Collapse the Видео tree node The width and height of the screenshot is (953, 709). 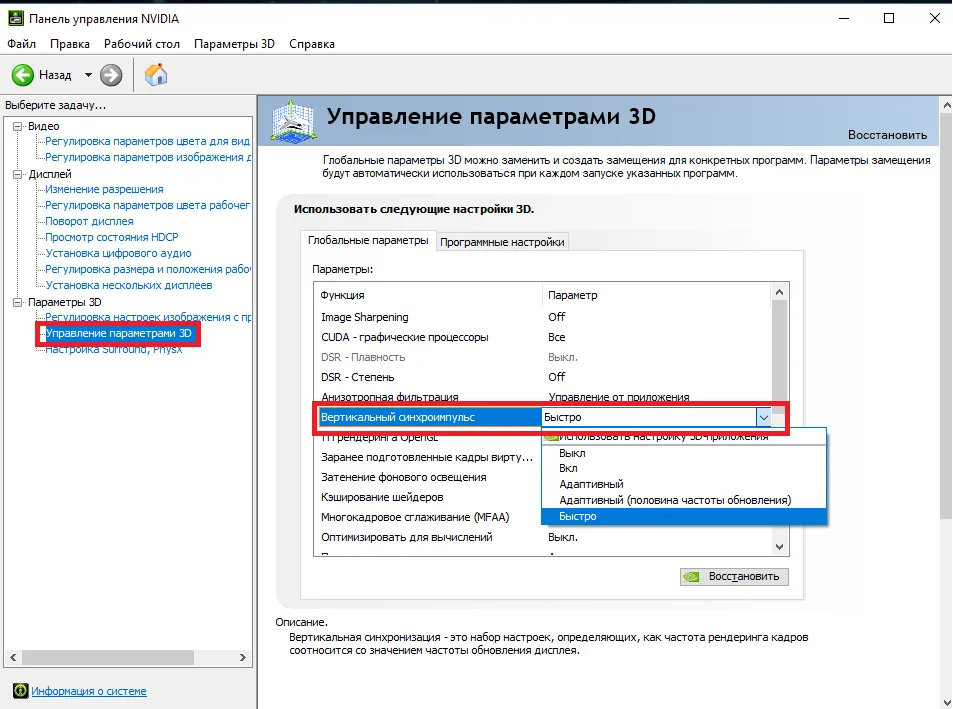coord(18,126)
